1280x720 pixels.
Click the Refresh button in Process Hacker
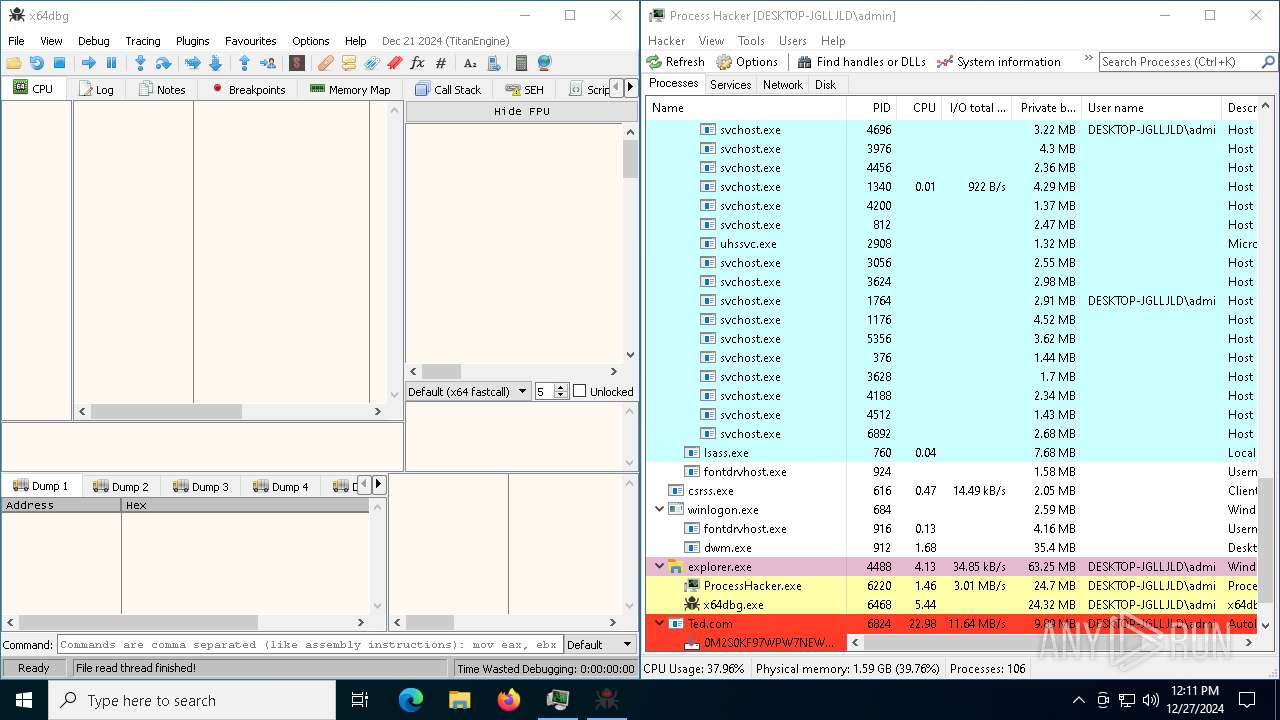tap(676, 61)
